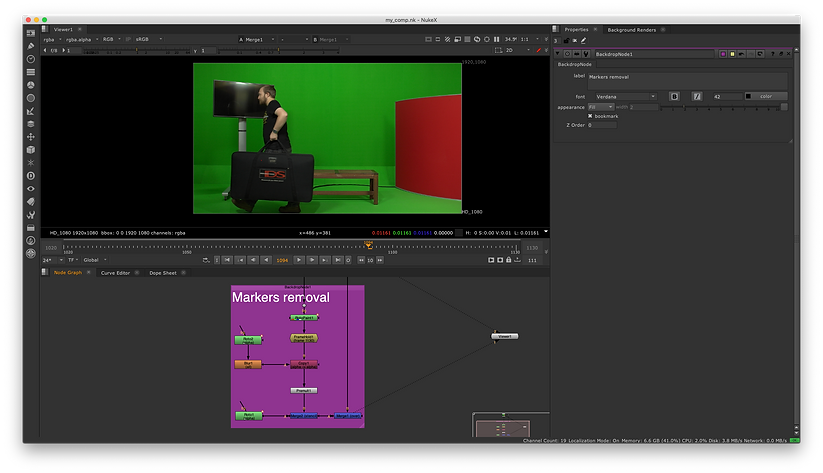This screenshot has width=823, height=473.
Task: Open the Deep nodes D icon in toolbar
Action: 31,176
